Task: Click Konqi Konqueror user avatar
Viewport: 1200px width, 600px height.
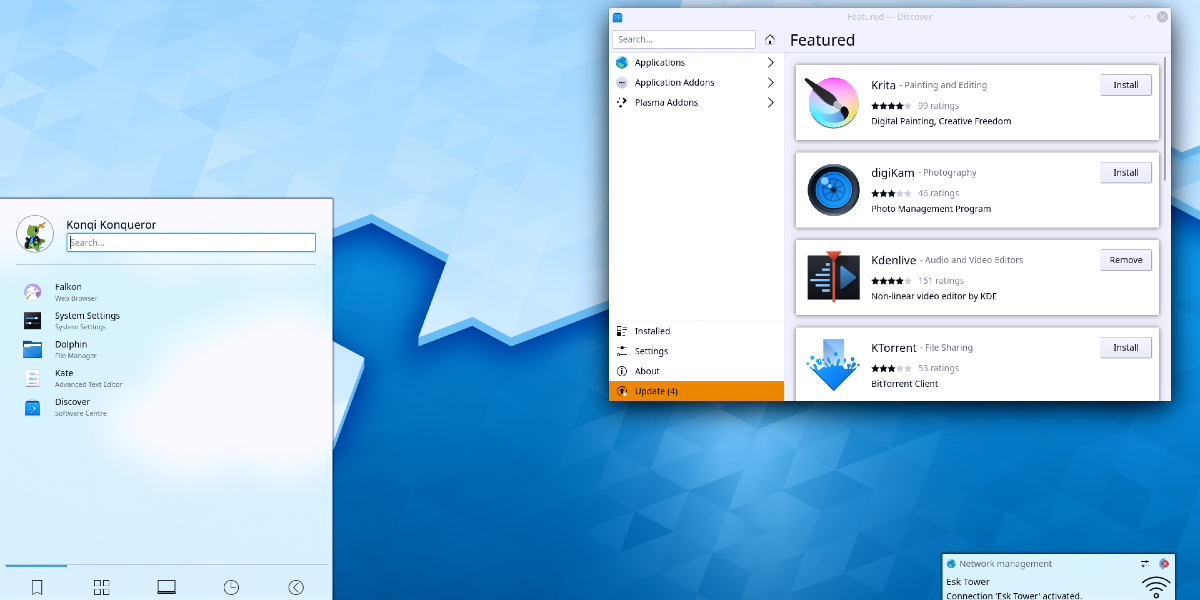Action: point(35,234)
